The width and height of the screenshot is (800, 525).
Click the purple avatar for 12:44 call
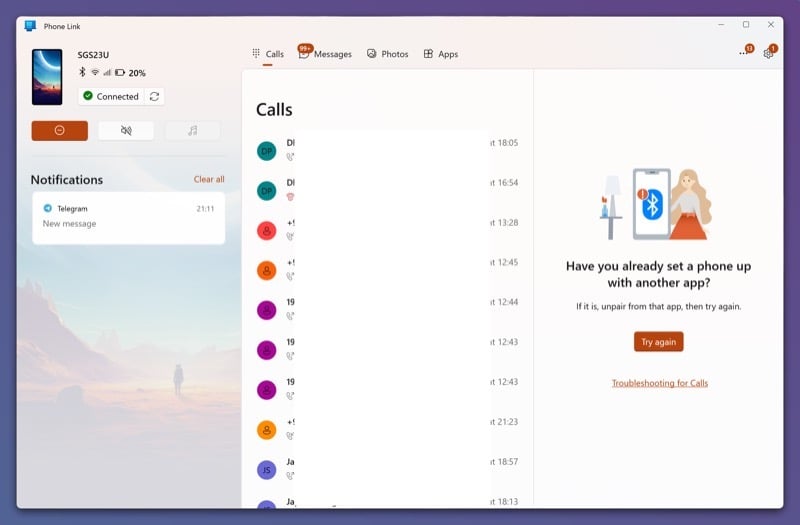tap(266, 310)
